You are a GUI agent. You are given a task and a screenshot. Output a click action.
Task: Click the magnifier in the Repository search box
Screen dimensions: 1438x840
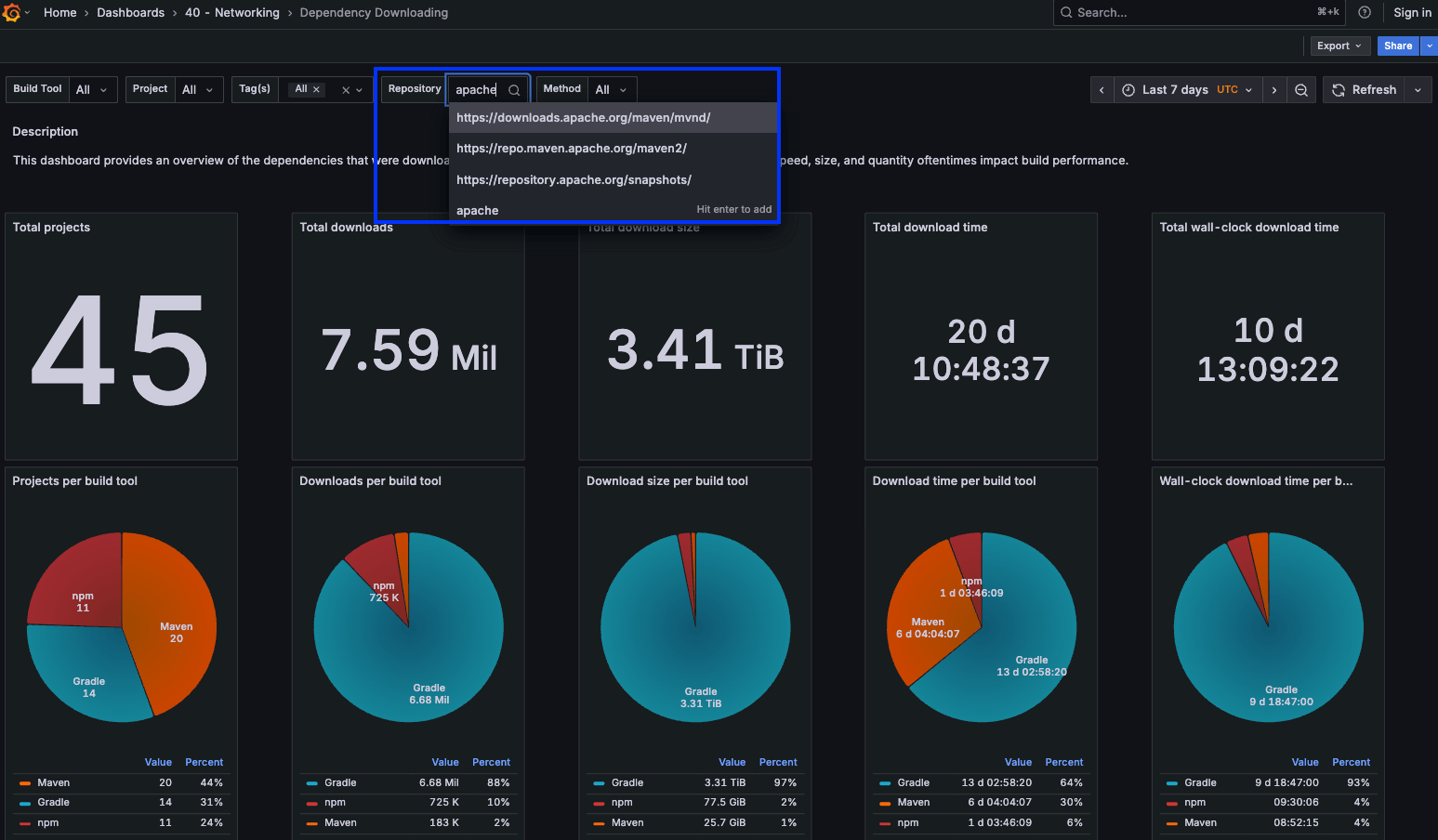click(x=514, y=89)
